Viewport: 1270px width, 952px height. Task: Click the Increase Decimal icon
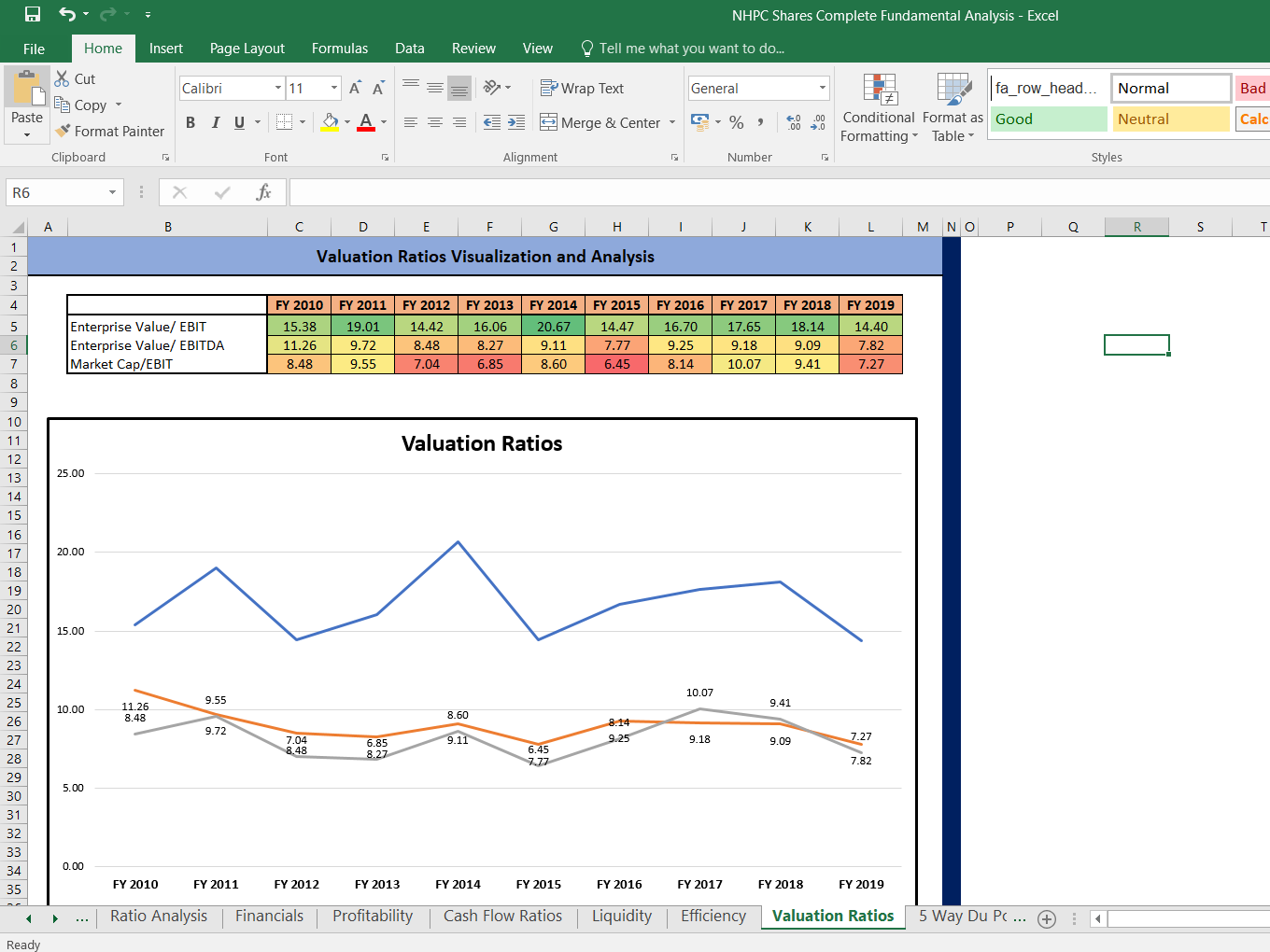pos(794,122)
